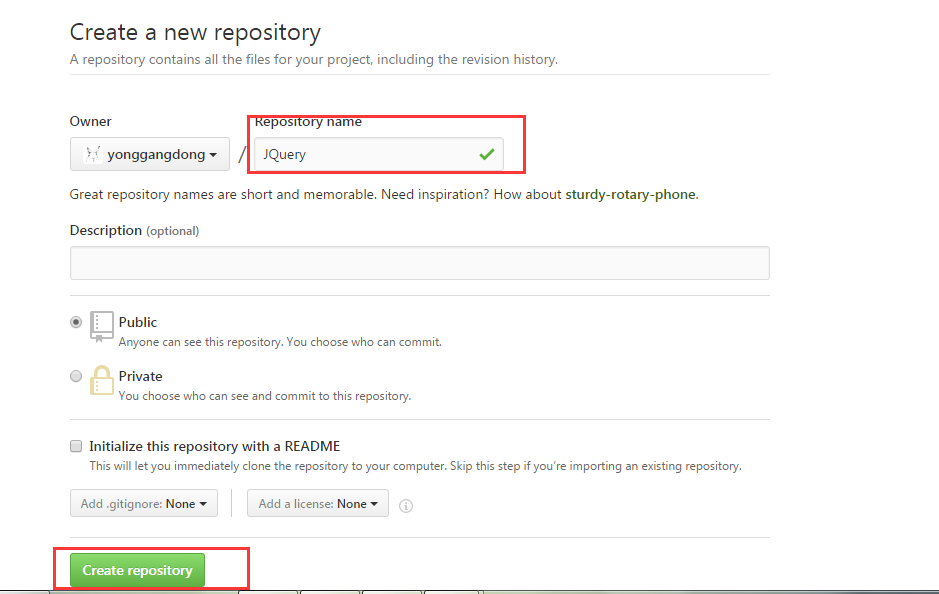Click the Create repository button
Viewport: 939px width, 594px height.
(x=137, y=570)
